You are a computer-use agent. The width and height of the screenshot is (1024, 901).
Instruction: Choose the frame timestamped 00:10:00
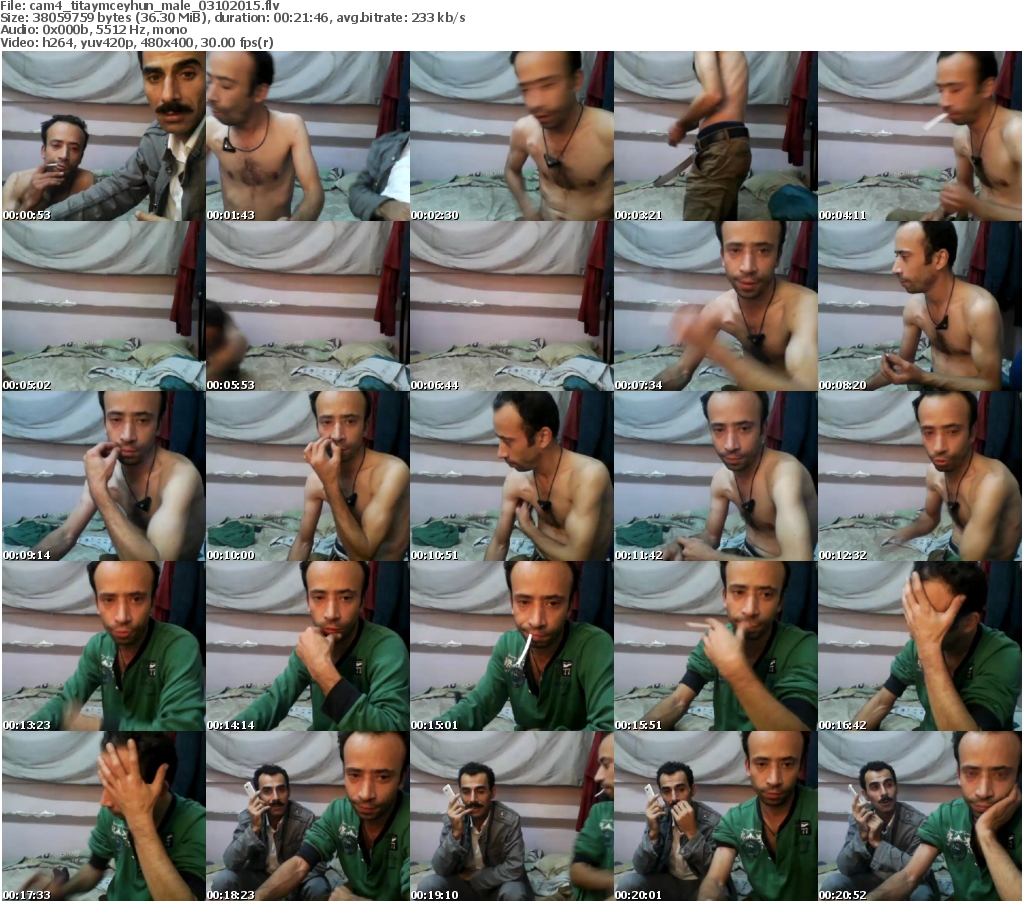pos(308,476)
